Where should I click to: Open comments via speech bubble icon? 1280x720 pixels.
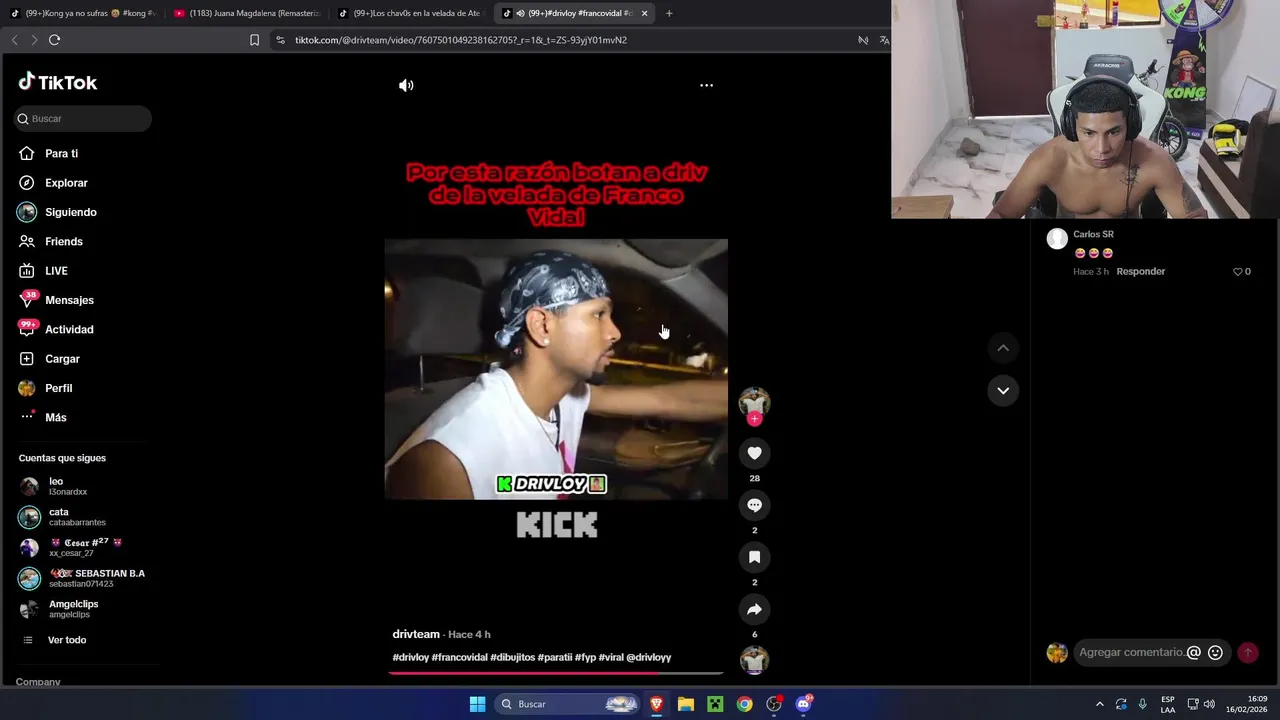coord(754,505)
